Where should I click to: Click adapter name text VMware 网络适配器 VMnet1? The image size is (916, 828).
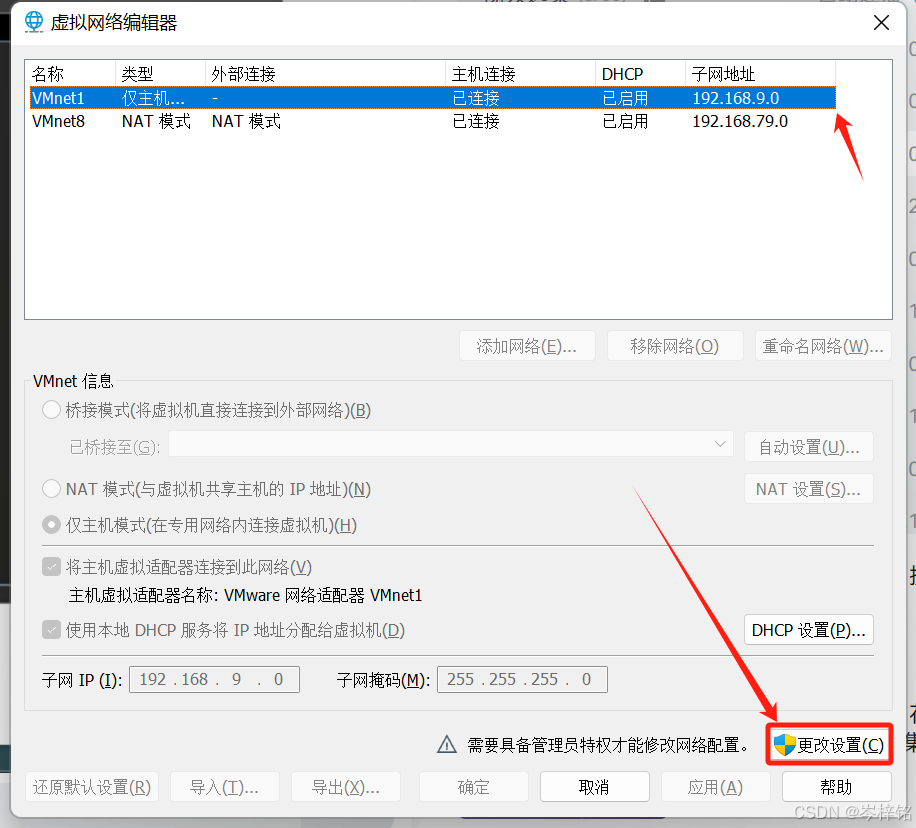323,595
